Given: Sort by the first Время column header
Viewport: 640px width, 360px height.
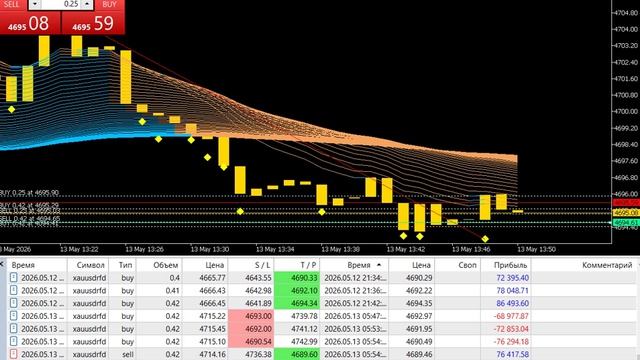Looking at the screenshot, I should pos(37,265).
